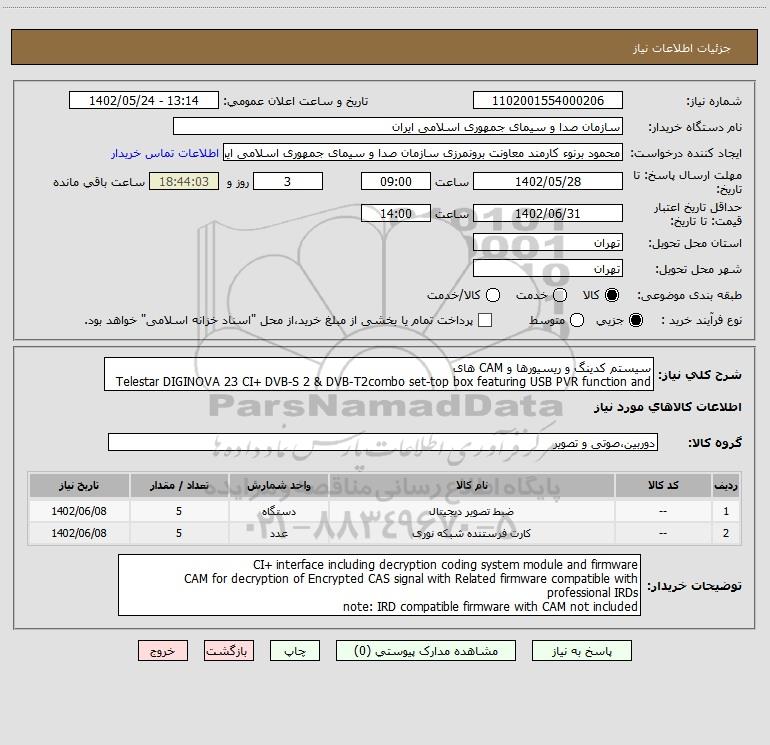Viewport: 770px width, 745px height.
Task: Click the request creator name field
Action: click(423, 153)
